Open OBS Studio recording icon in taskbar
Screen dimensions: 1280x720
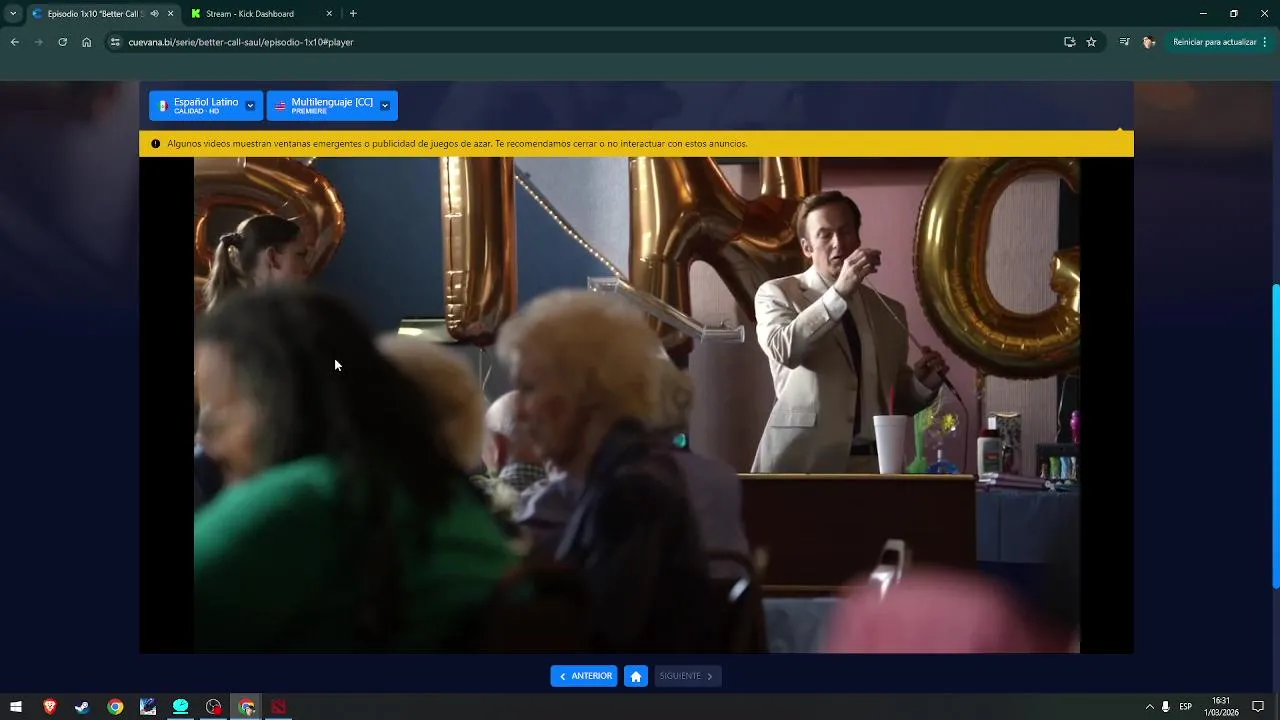213,707
